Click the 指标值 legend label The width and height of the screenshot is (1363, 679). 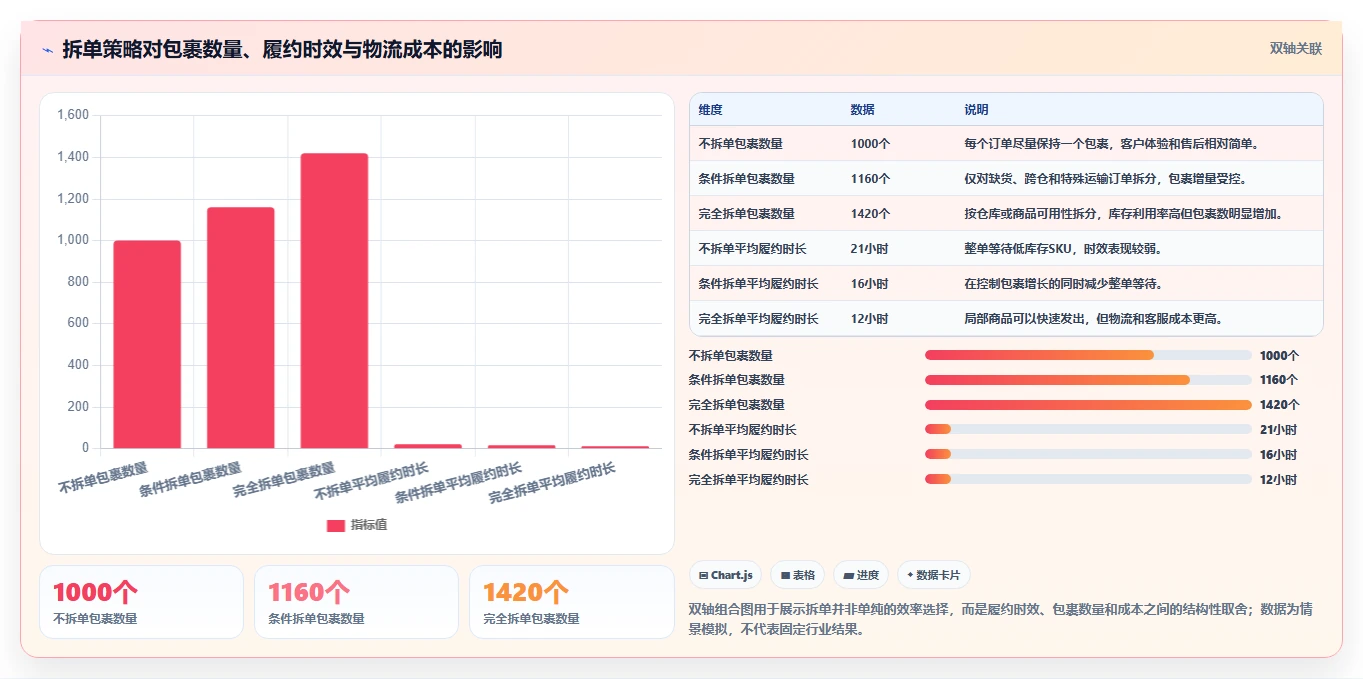pos(368,525)
